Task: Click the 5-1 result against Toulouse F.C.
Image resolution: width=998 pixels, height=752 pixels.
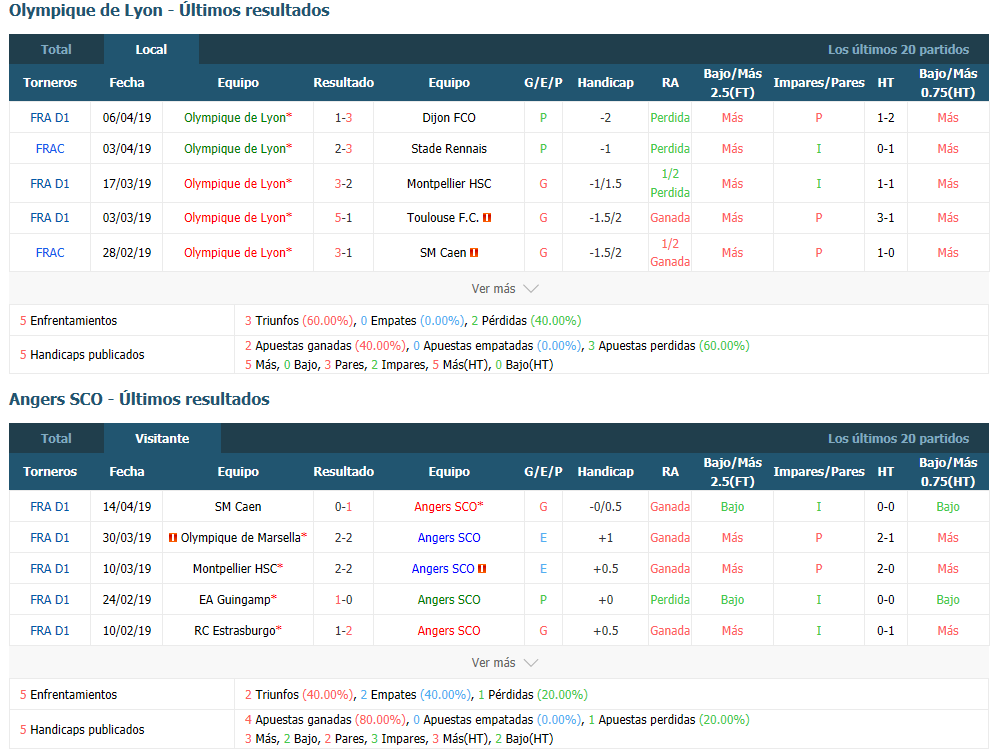Action: (x=344, y=218)
